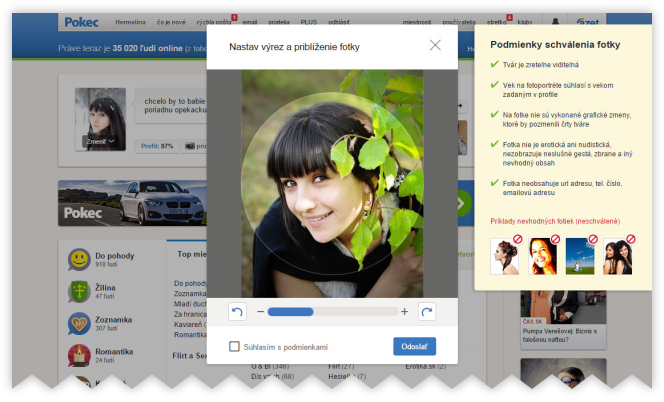Screen dimensions: 664x402
Task: Open the Hermelina profile menu item
Action: [130, 22]
